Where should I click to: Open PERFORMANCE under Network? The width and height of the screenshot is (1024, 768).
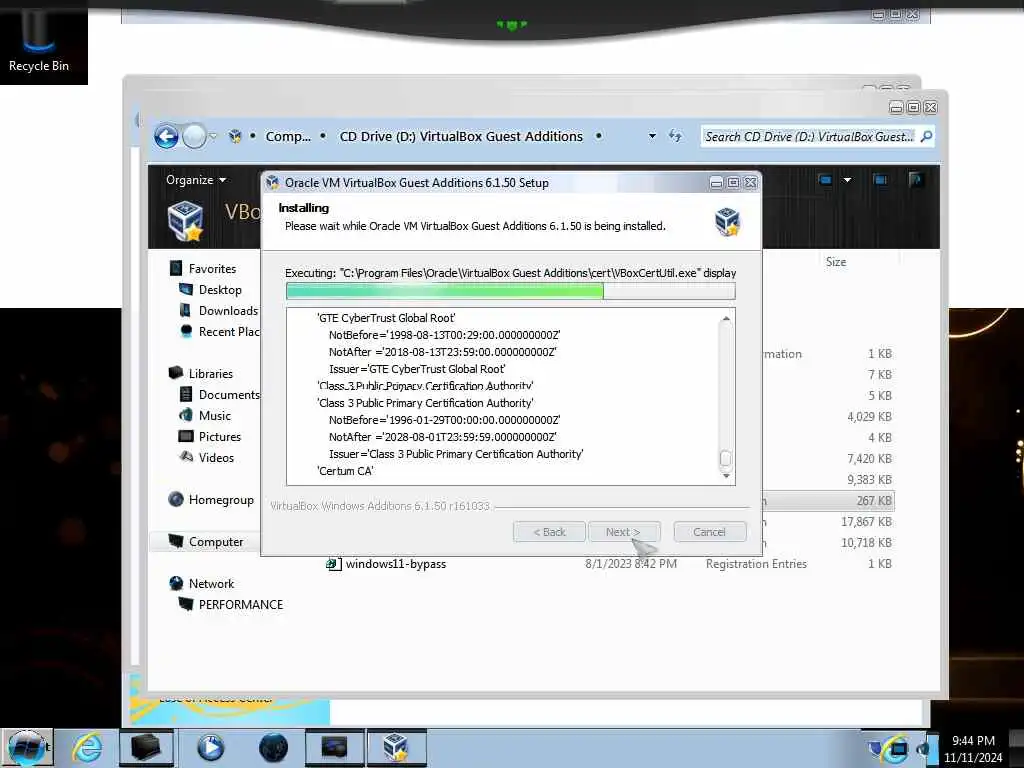pyautogui.click(x=240, y=605)
